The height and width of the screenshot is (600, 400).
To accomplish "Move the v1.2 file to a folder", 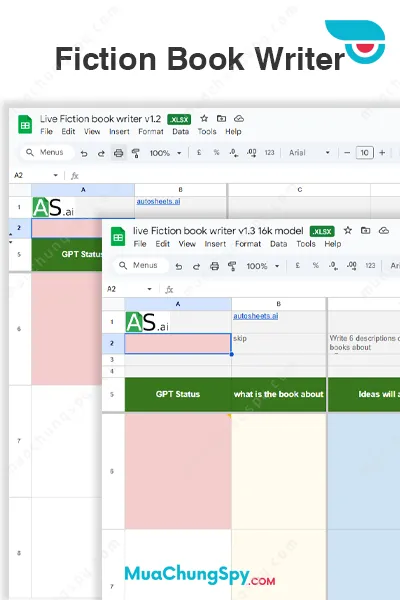I will click(221, 119).
